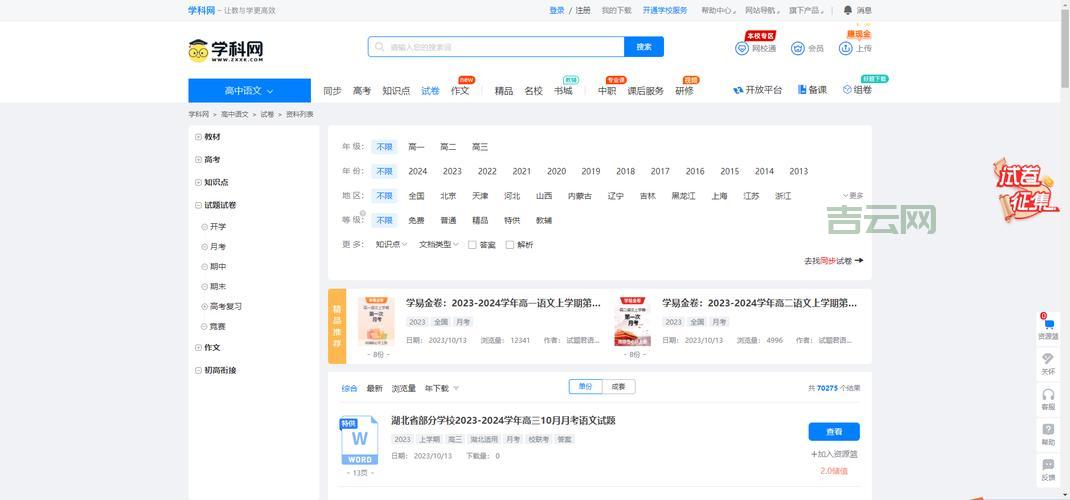Sort results by 浏览量
Viewport: 1070px width, 500px height.
403,388
